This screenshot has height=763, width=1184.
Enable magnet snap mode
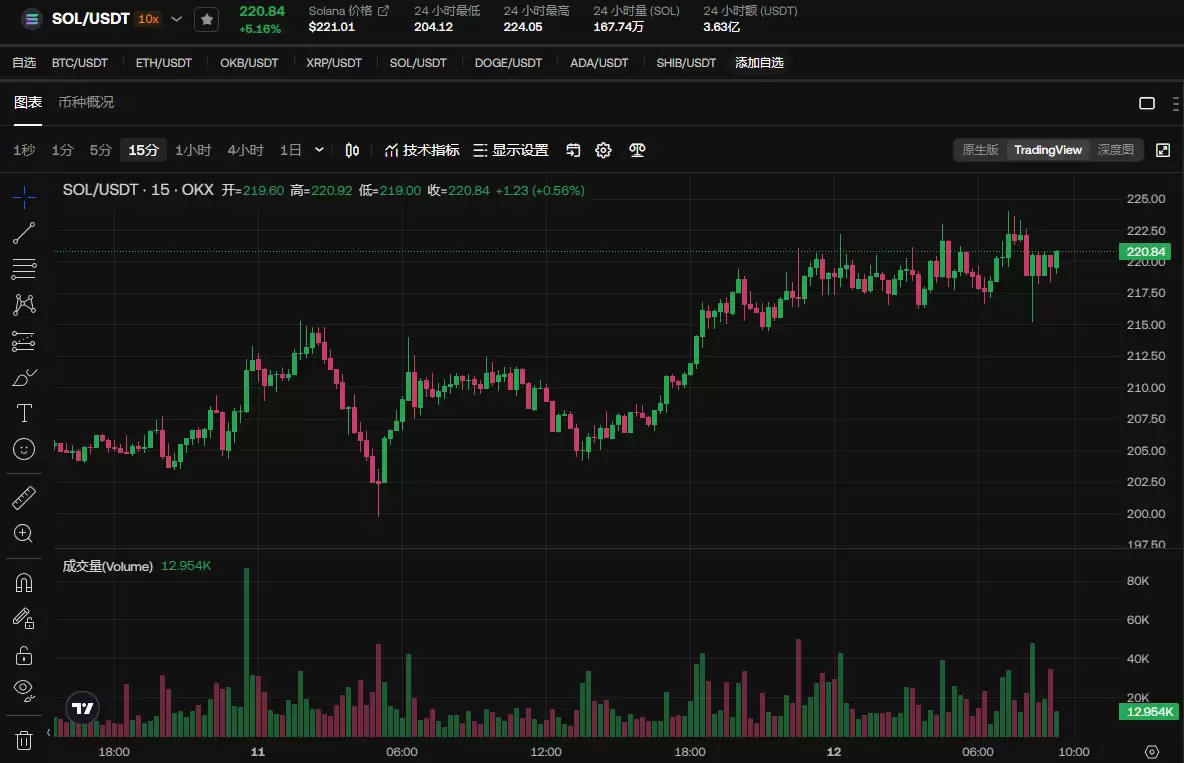coord(24,582)
